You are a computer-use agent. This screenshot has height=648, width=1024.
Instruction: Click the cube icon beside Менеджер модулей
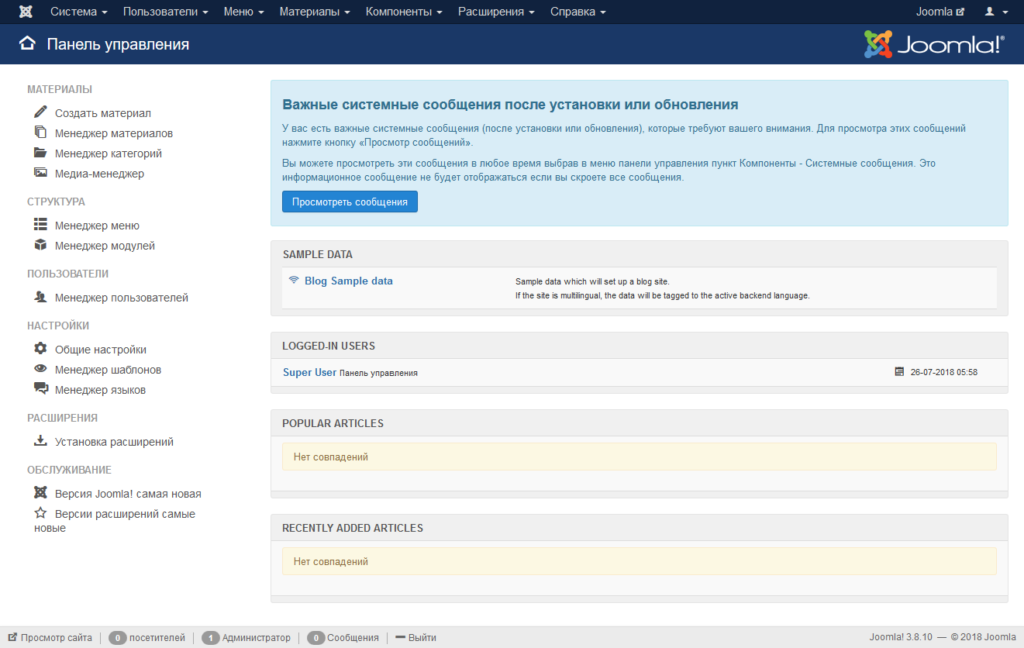coord(40,245)
